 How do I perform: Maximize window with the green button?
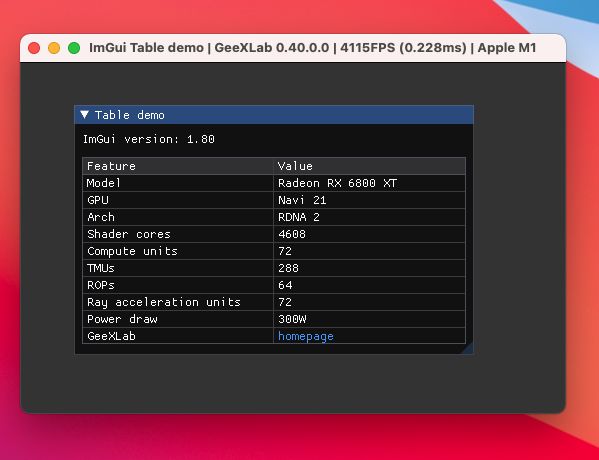(x=74, y=48)
